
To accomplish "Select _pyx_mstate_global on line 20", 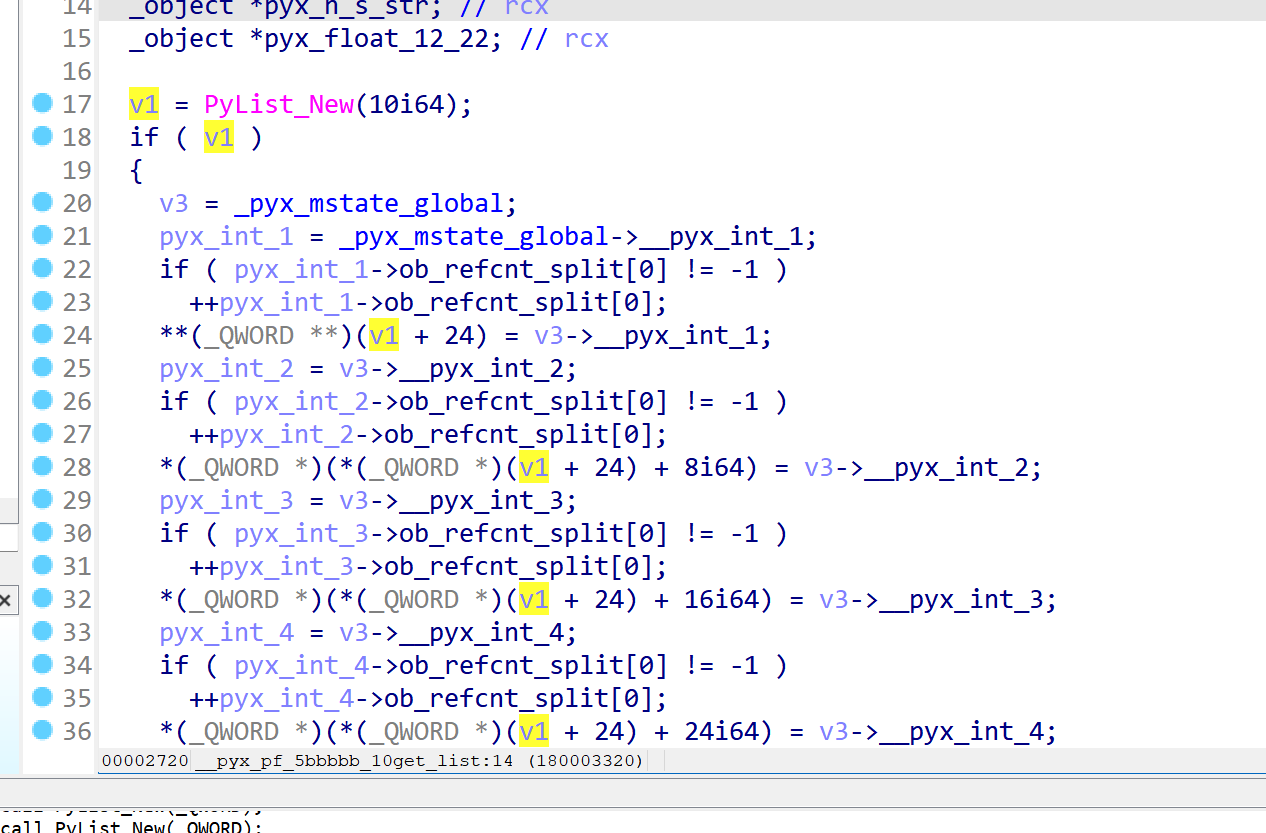I will point(367,204).
